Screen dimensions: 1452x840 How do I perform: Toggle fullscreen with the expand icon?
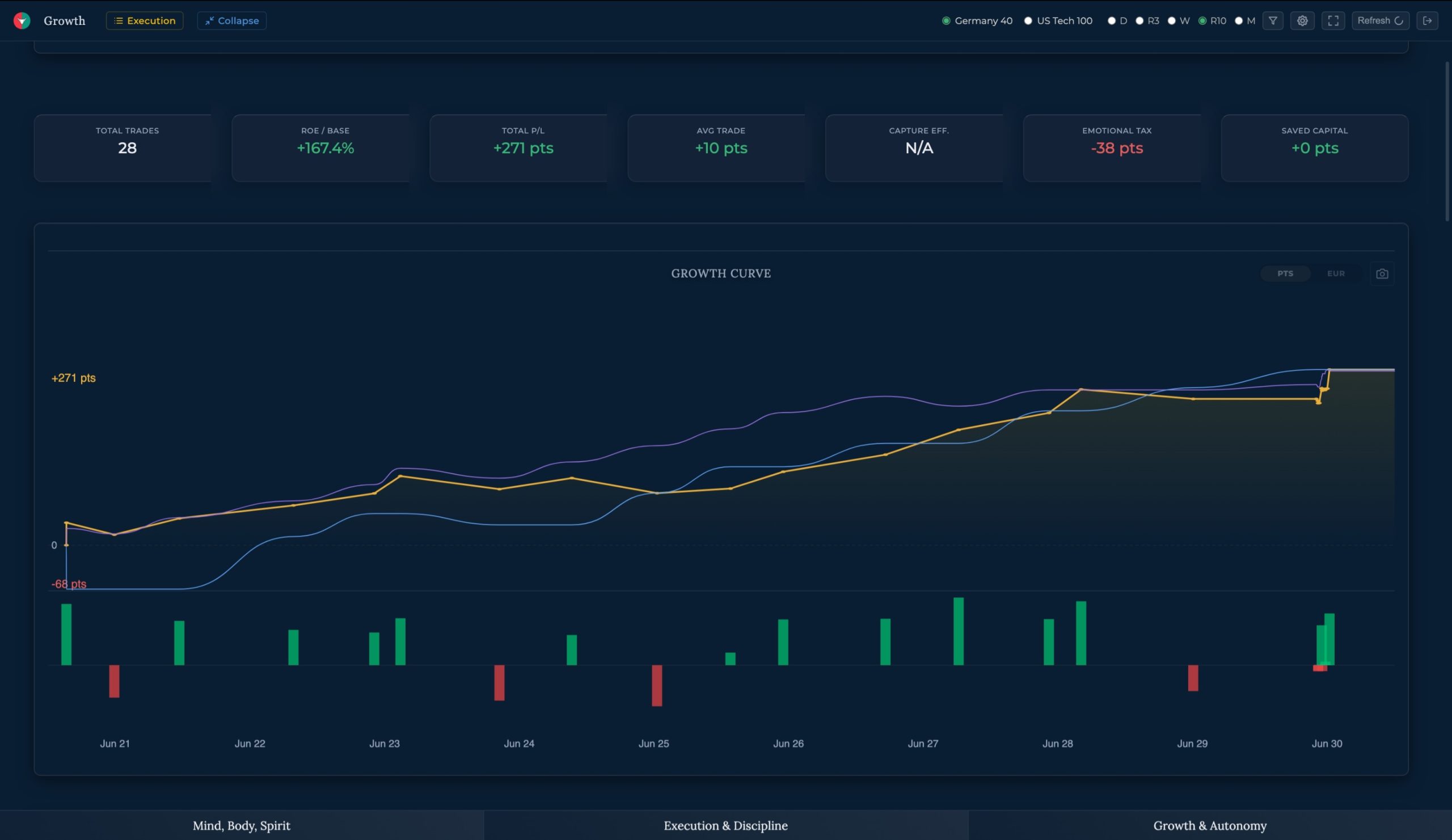(x=1333, y=21)
